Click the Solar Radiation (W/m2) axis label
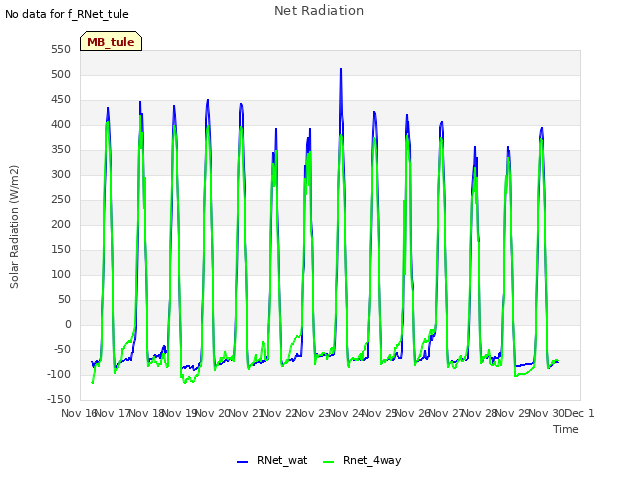Image resolution: width=640 pixels, height=480 pixels. pyautogui.click(x=14, y=227)
